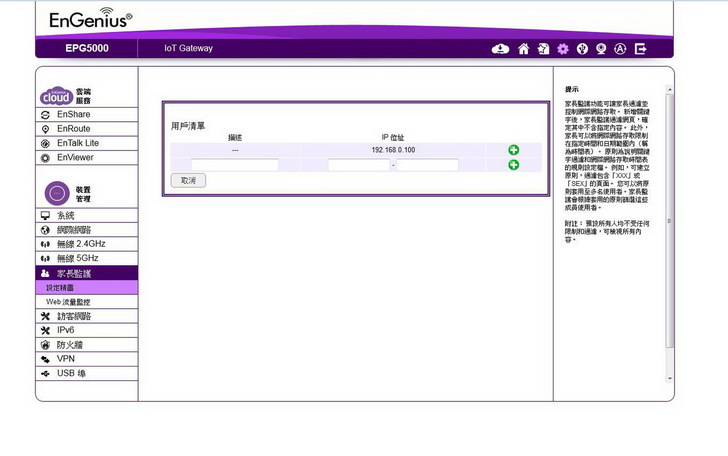This screenshot has width=728, height=456.
Task: Open EnViewer in the sidebar
Action: tap(86, 157)
